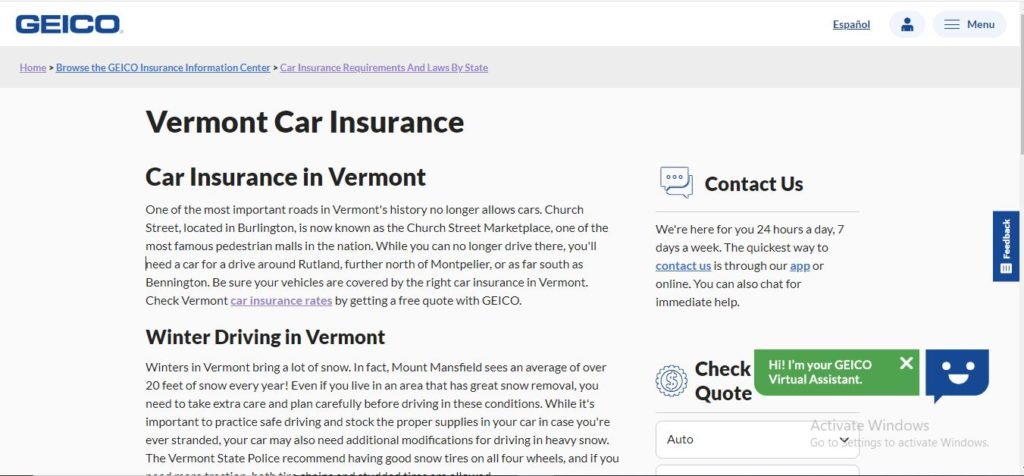Click the Contact Us heading

click(754, 184)
